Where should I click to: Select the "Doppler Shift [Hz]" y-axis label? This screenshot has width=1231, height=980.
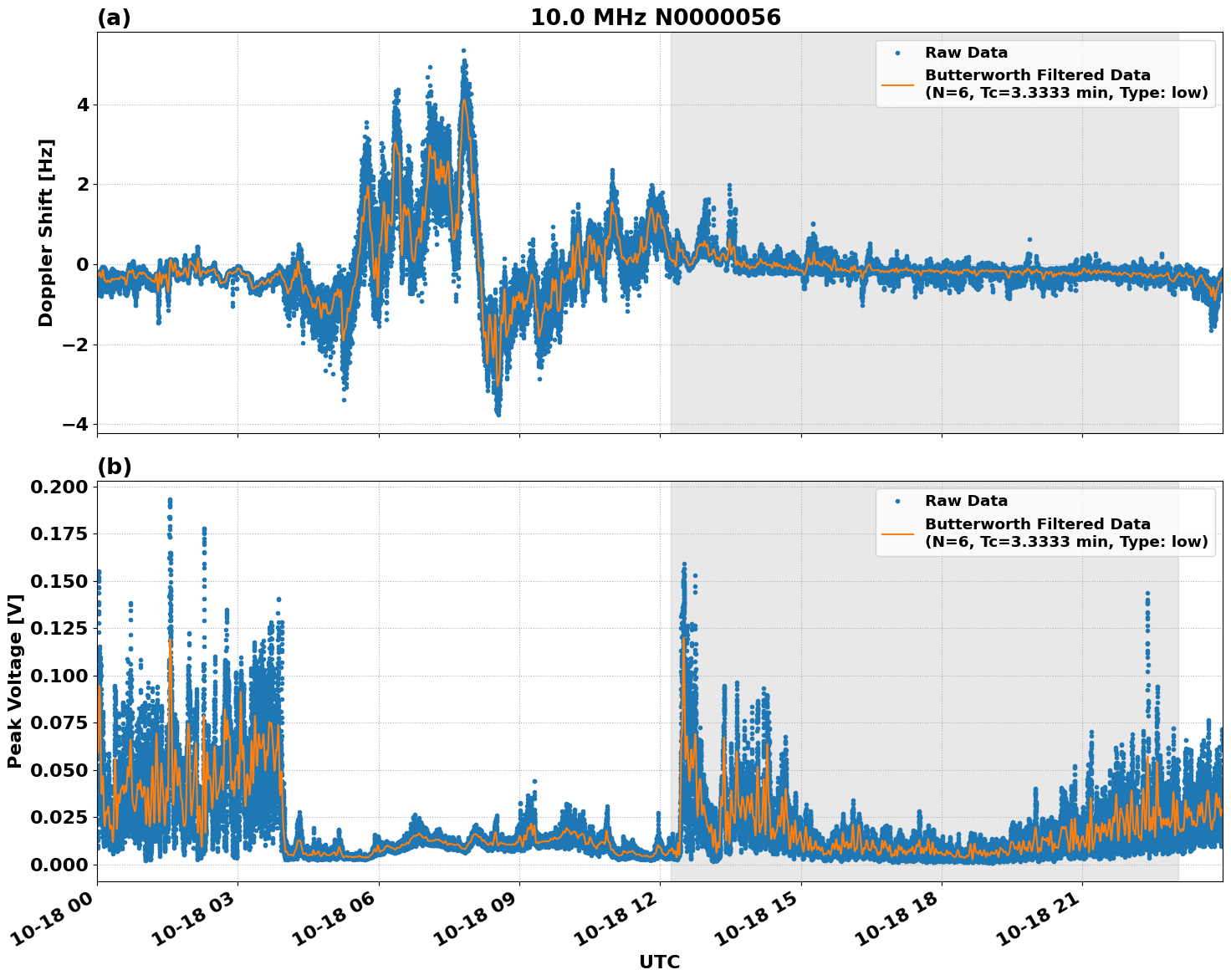(x=46, y=232)
